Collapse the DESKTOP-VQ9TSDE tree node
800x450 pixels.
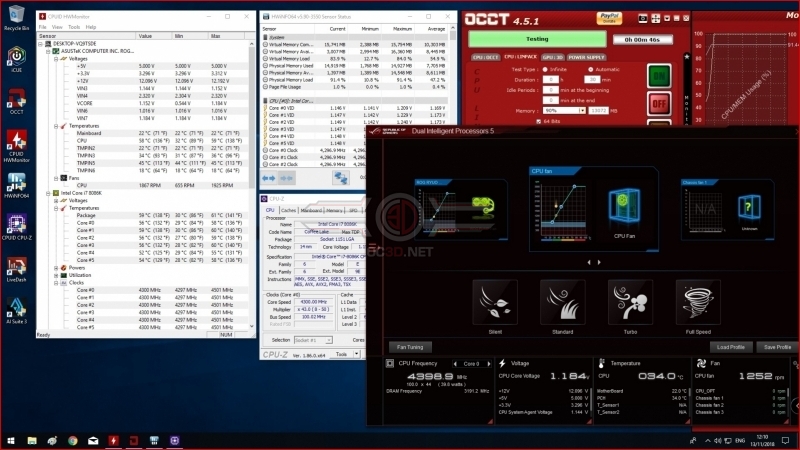pyautogui.click(x=41, y=44)
